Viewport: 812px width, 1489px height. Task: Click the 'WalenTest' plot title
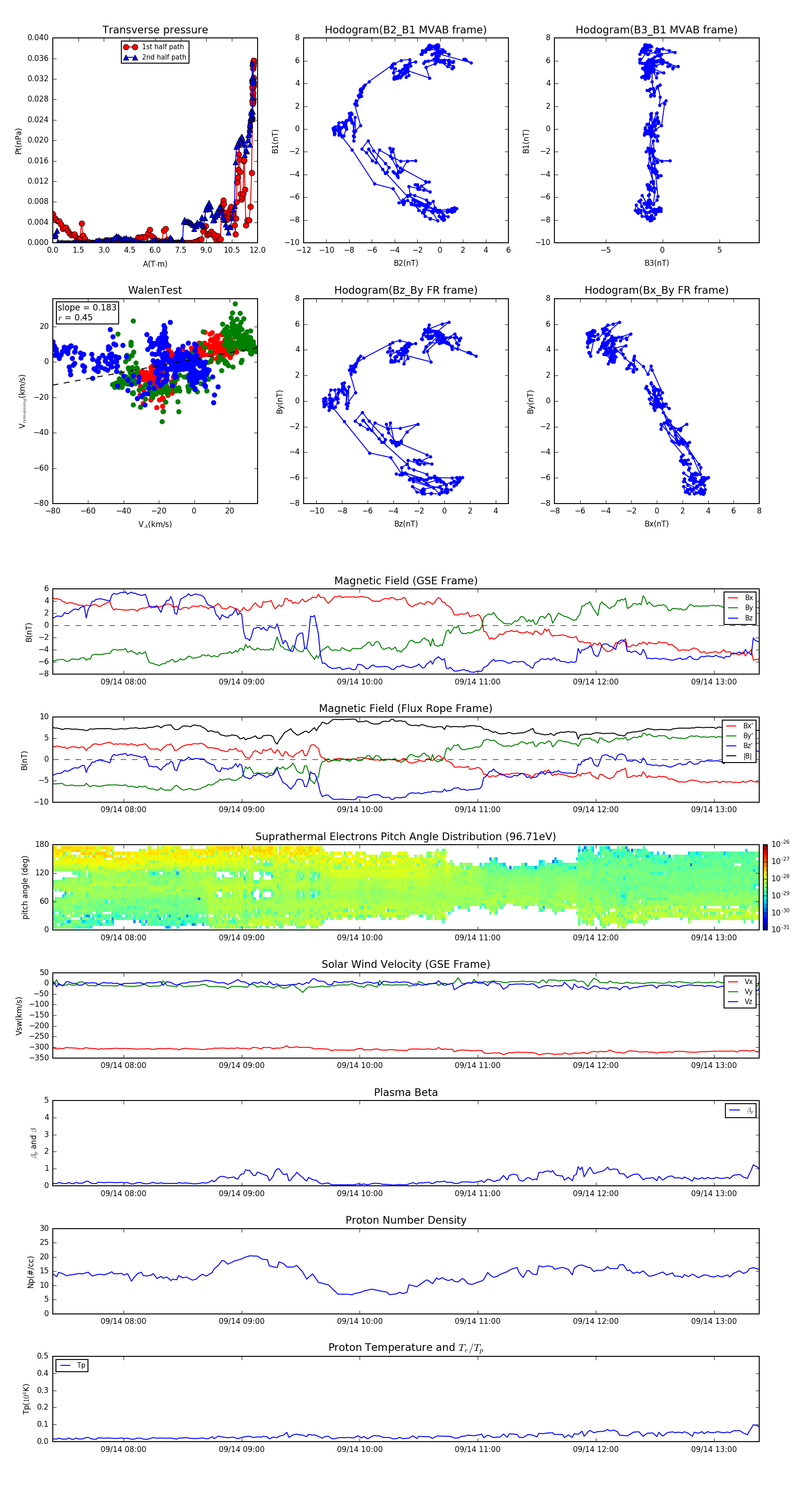[155, 290]
